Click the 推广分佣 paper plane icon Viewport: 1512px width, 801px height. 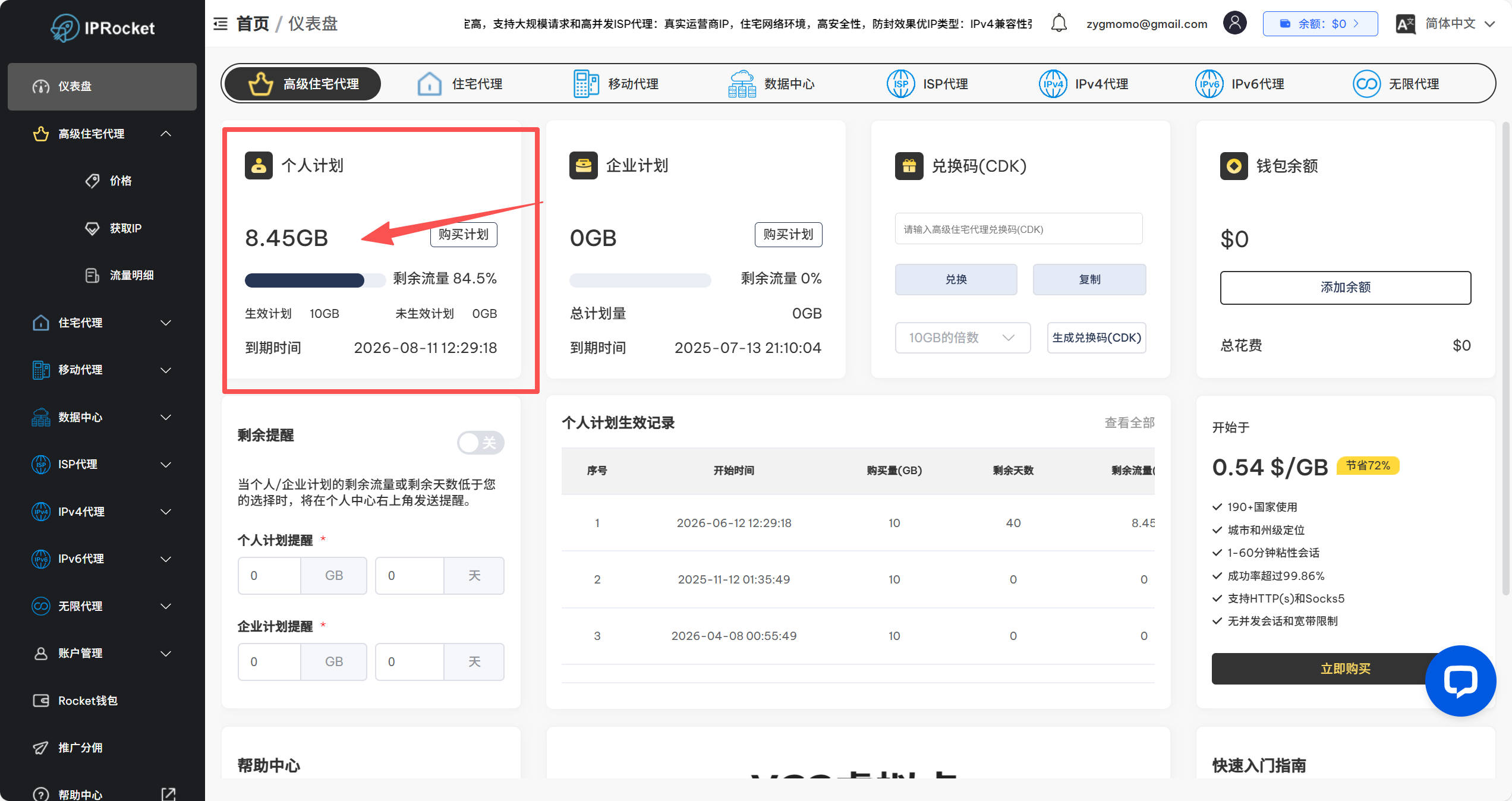[40, 748]
